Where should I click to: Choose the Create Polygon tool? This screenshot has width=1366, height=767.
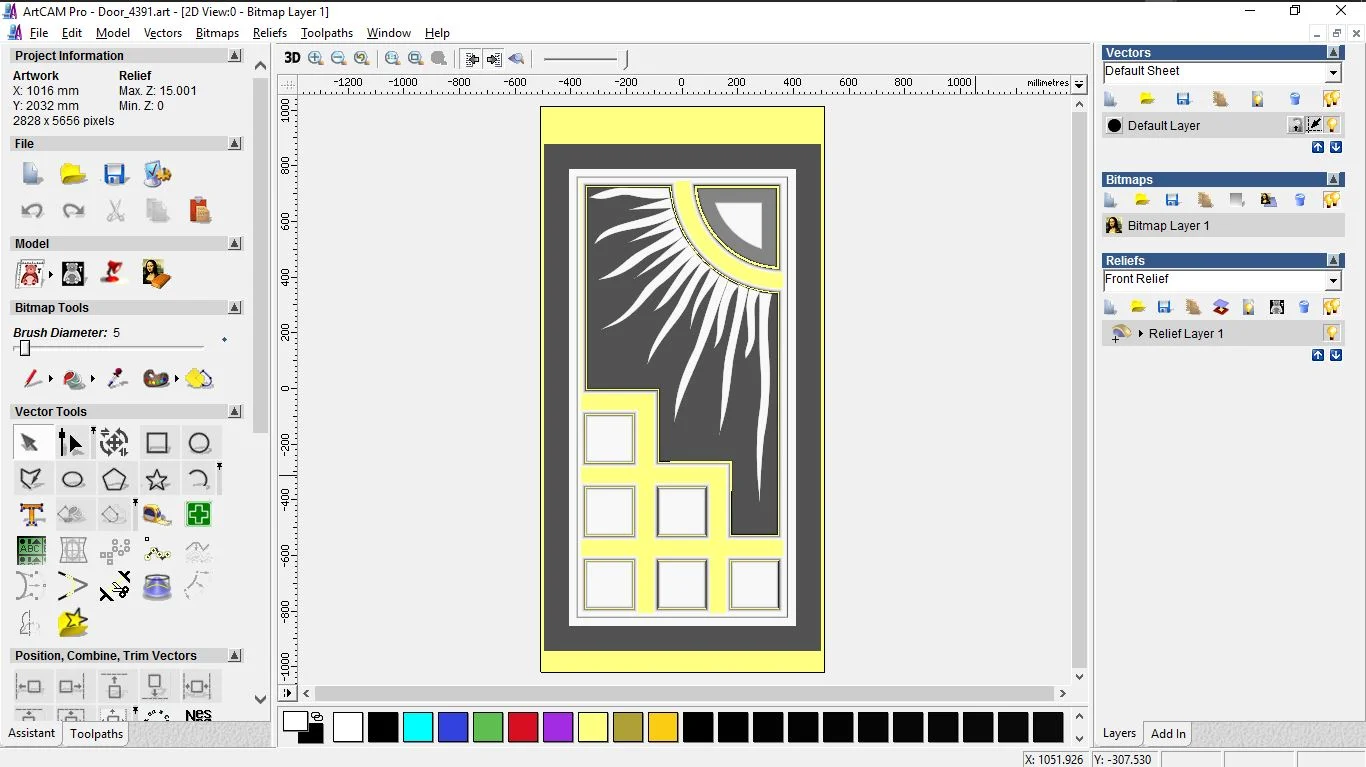point(114,479)
